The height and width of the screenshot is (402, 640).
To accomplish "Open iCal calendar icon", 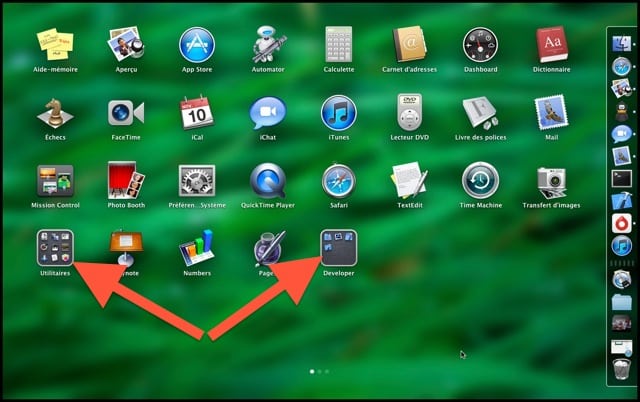I will 197,112.
